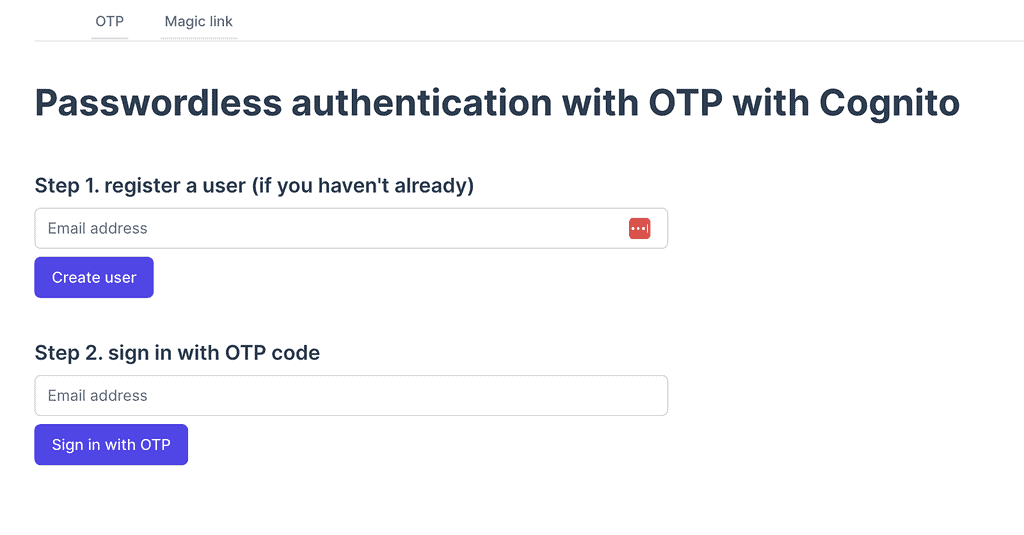Viewport: 1024px width, 535px height.
Task: Click the Sign in with OTP button
Action: click(x=111, y=445)
